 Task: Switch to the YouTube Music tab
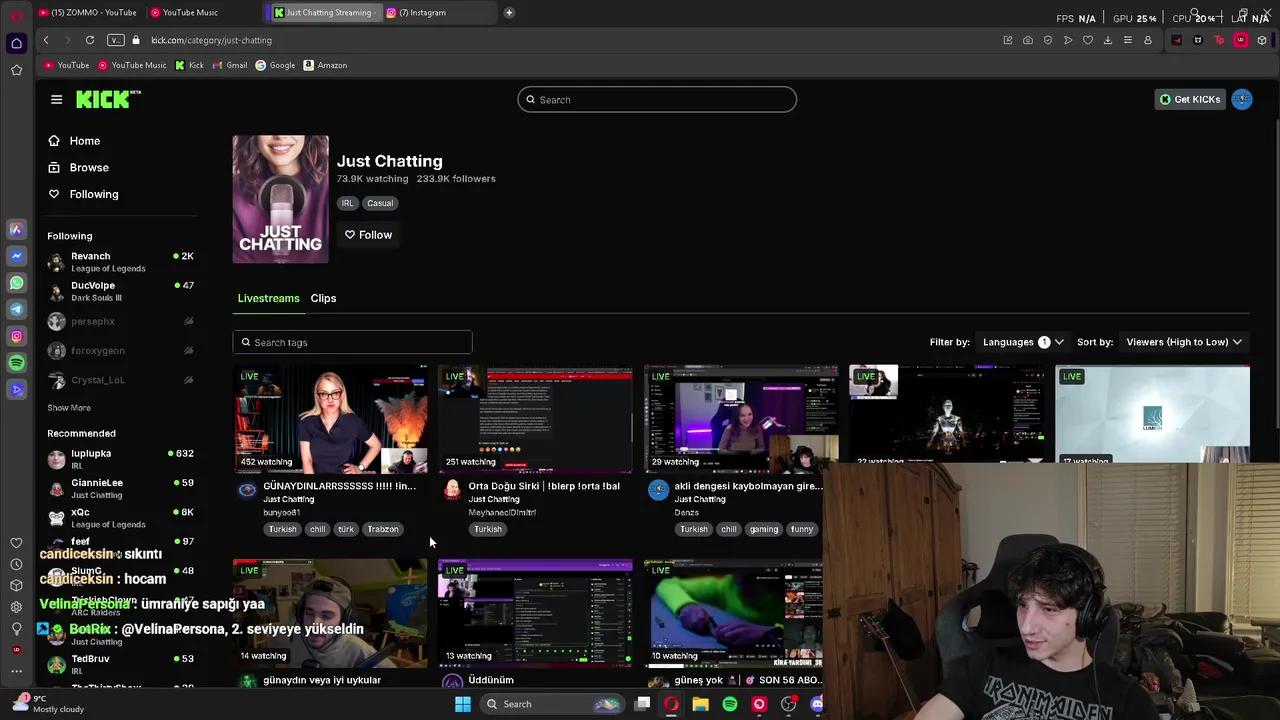coord(184,12)
